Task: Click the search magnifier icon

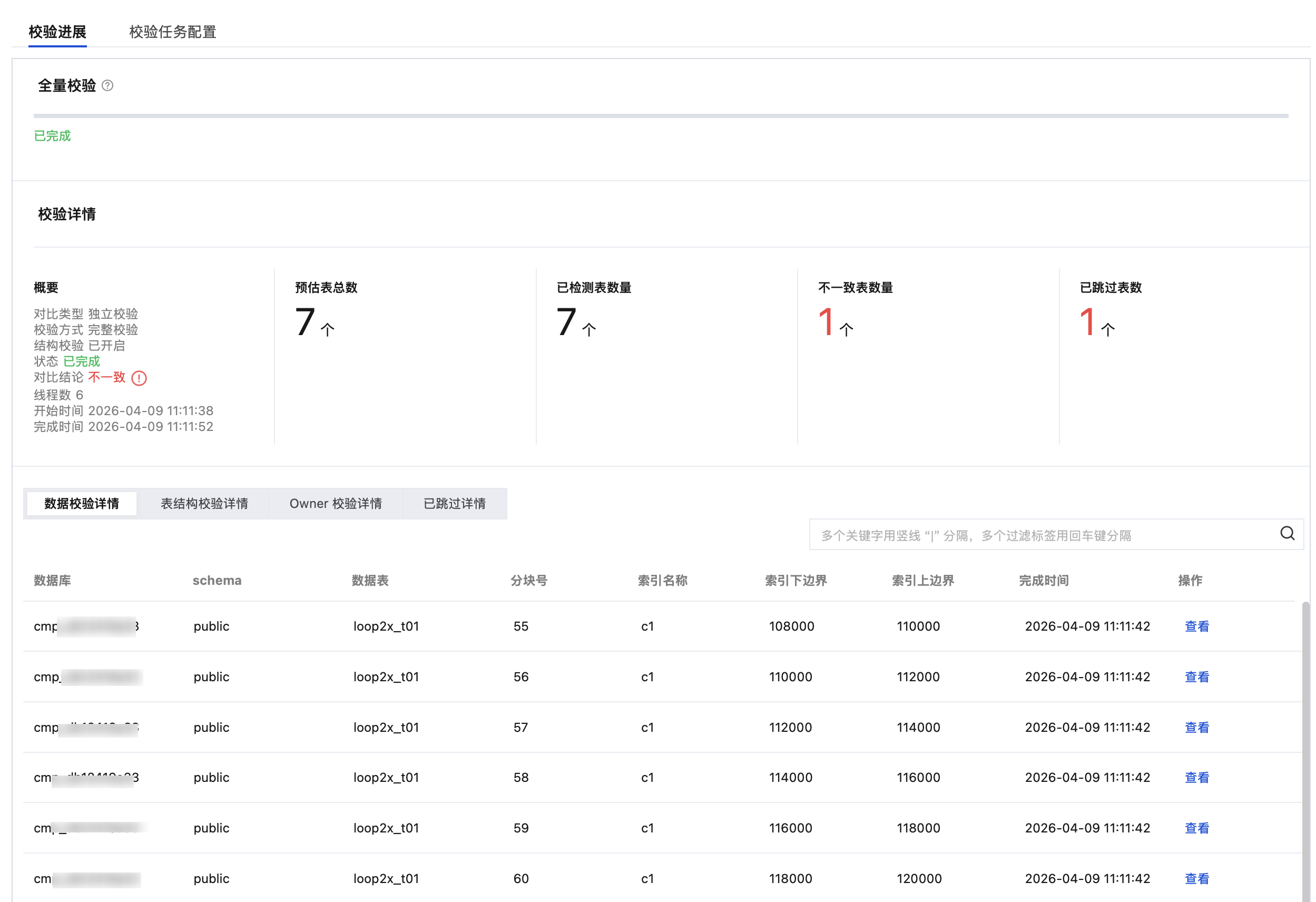Action: click(1286, 533)
